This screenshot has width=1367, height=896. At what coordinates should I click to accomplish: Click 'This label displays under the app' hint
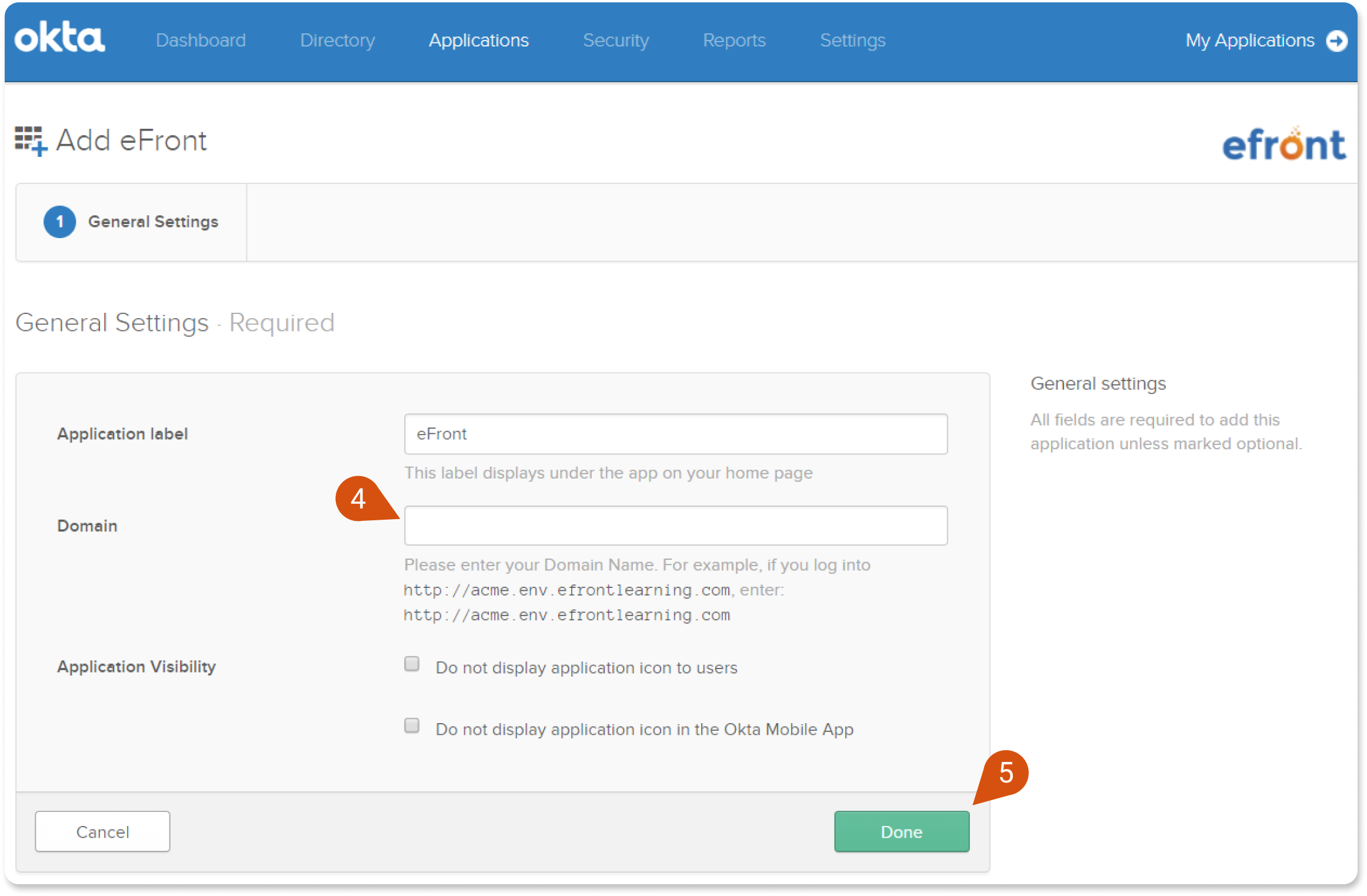608,473
